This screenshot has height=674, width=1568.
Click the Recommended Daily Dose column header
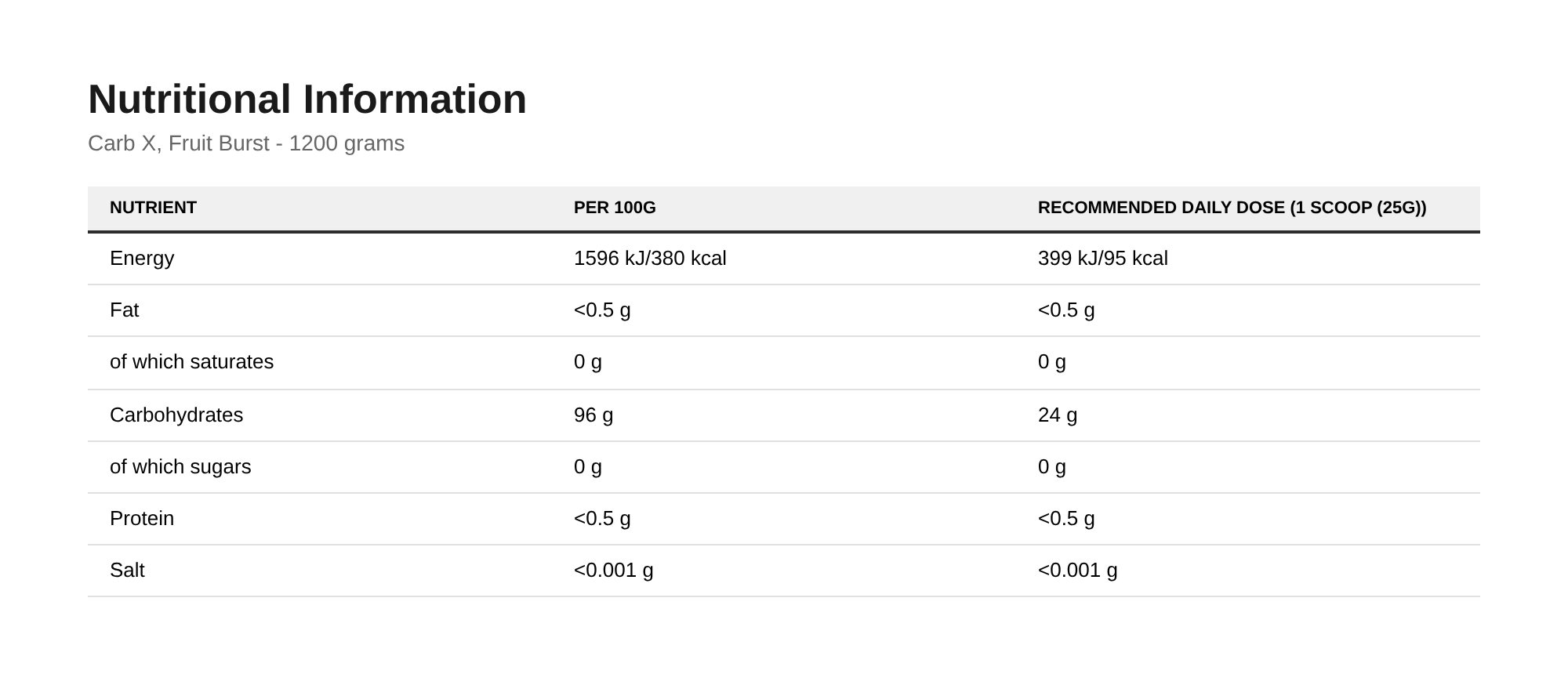(x=1232, y=208)
